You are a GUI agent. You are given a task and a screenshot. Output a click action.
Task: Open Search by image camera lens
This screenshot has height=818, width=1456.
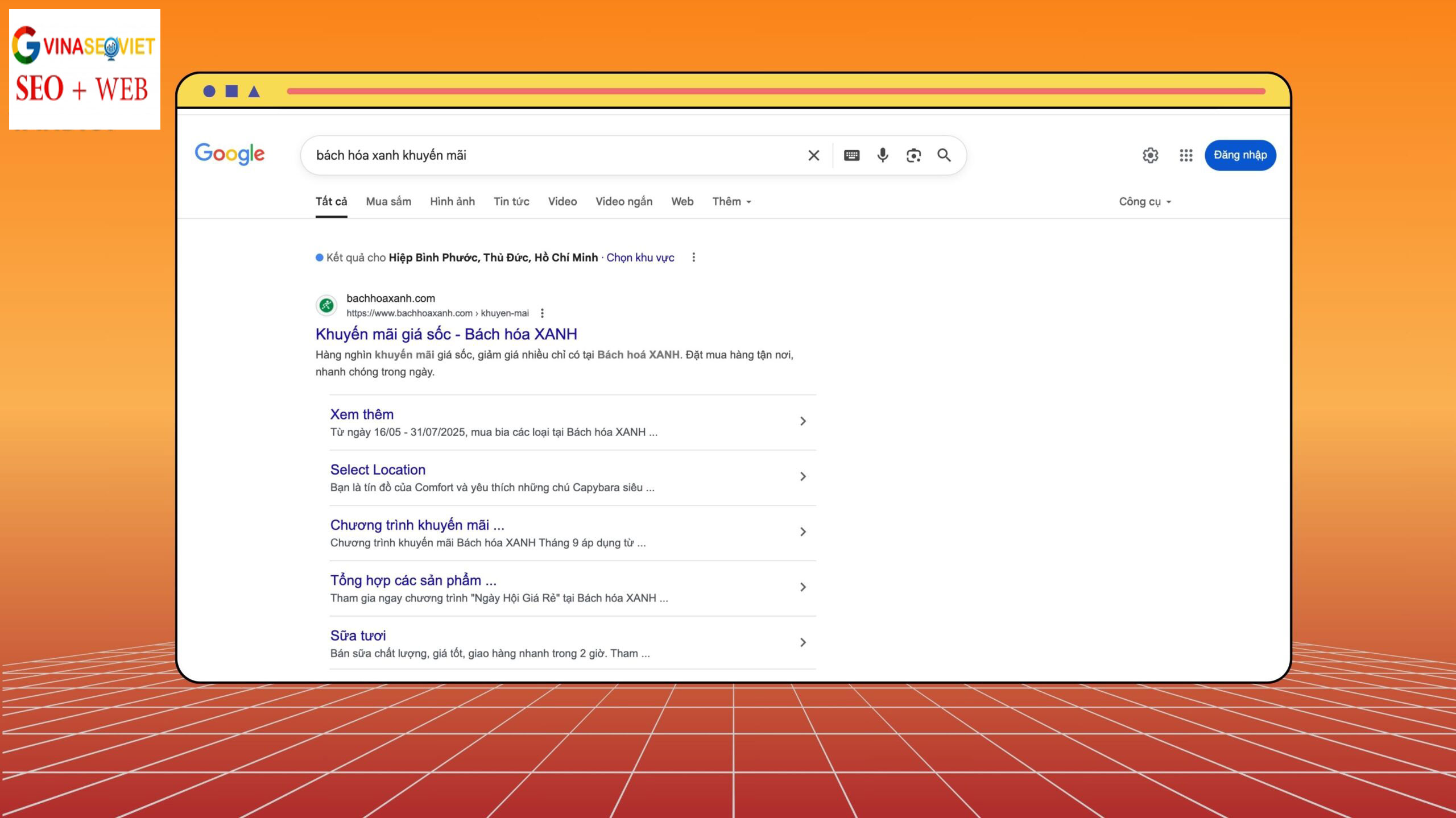[x=913, y=155]
